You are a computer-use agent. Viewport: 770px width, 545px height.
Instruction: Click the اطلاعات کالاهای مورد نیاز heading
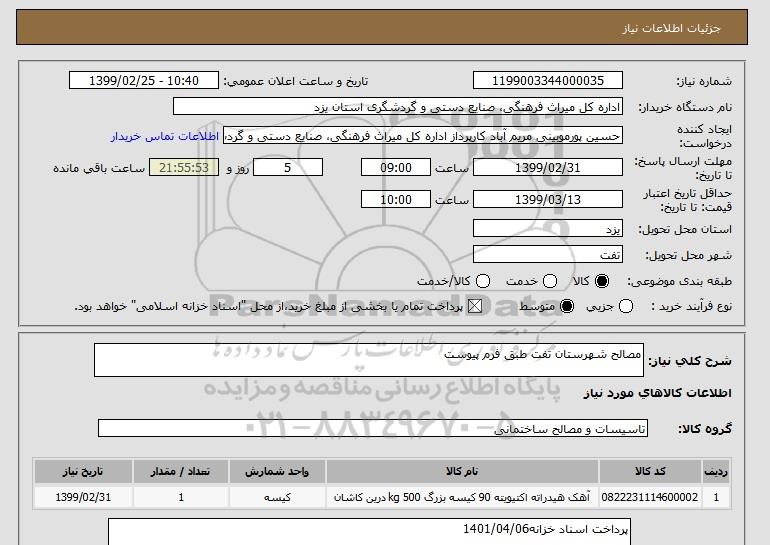pyautogui.click(x=658, y=393)
